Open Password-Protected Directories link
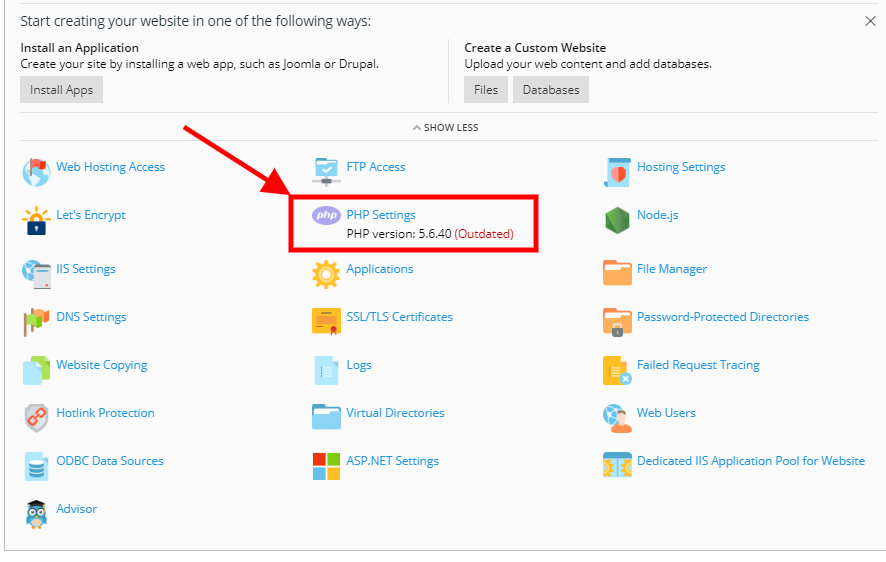886x562 pixels. [723, 317]
